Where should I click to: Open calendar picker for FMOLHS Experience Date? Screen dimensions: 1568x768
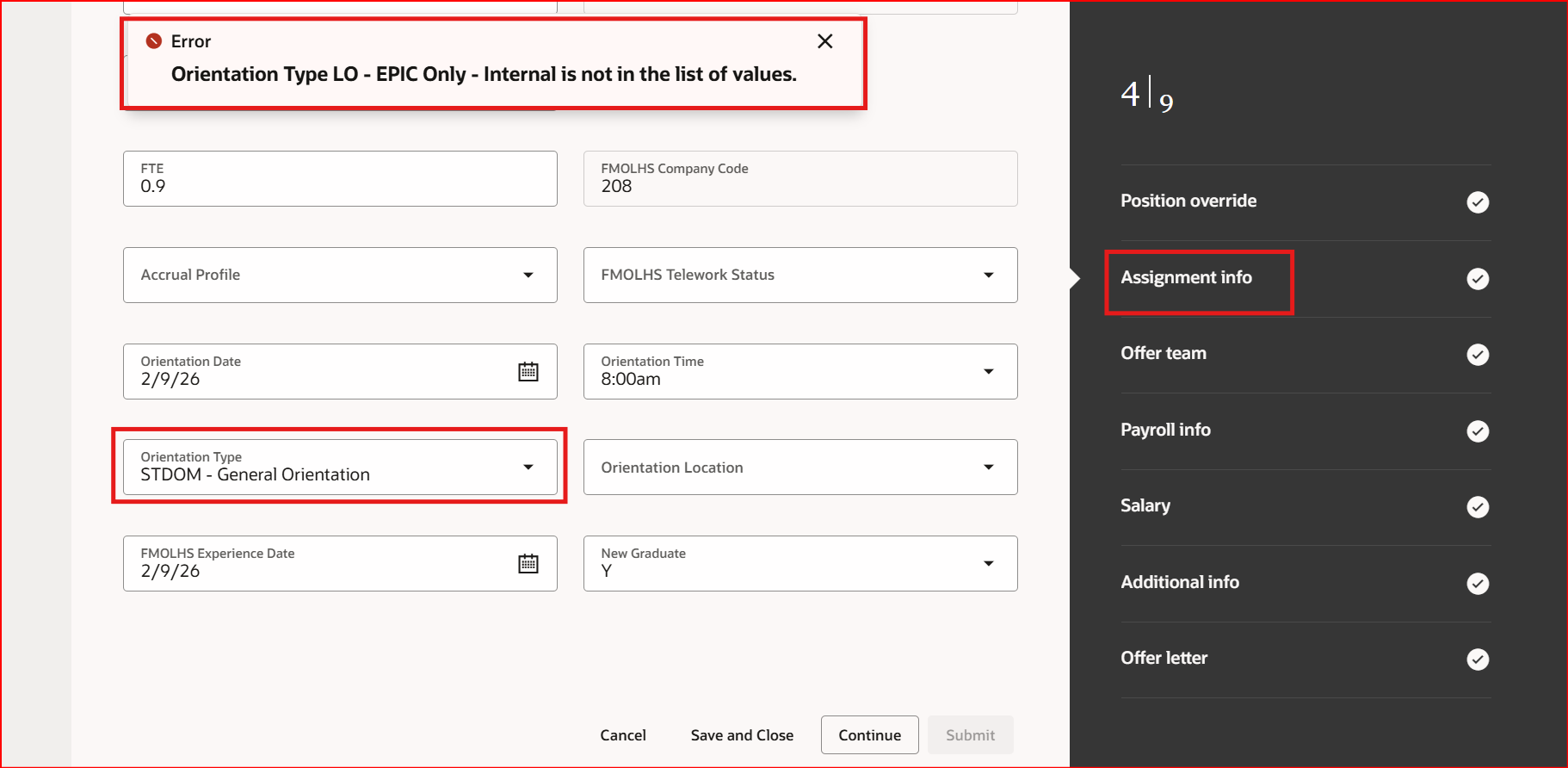[x=528, y=563]
